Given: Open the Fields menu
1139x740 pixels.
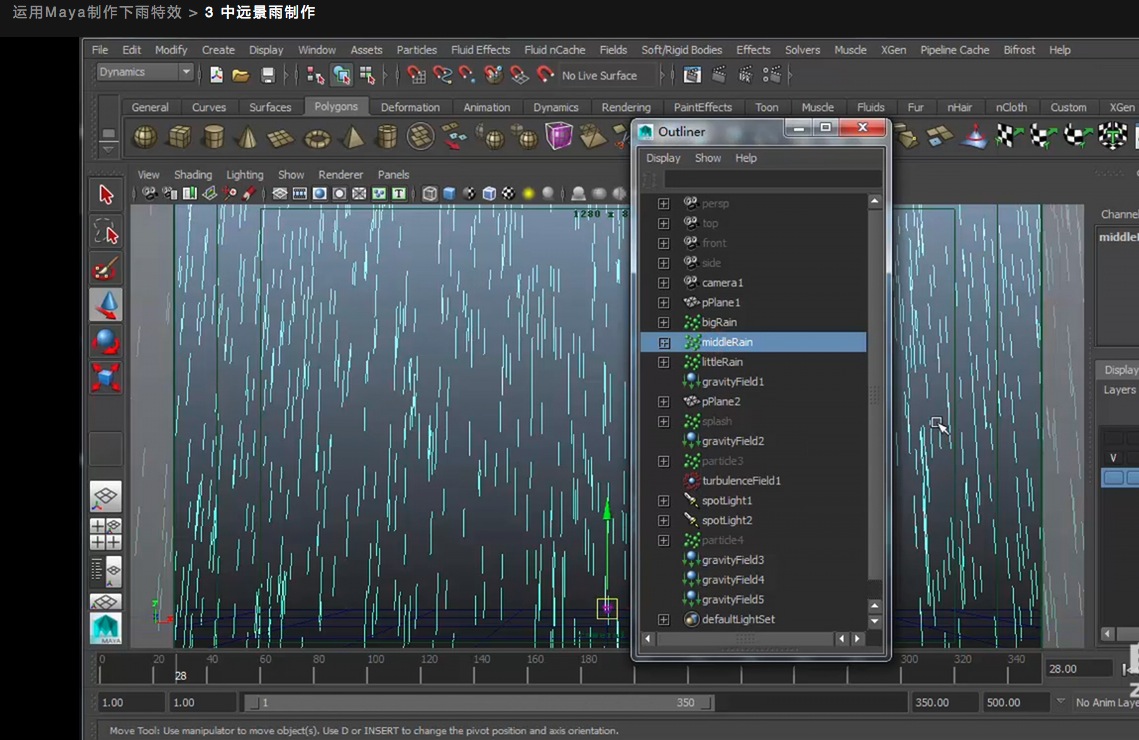Looking at the screenshot, I should coord(613,50).
